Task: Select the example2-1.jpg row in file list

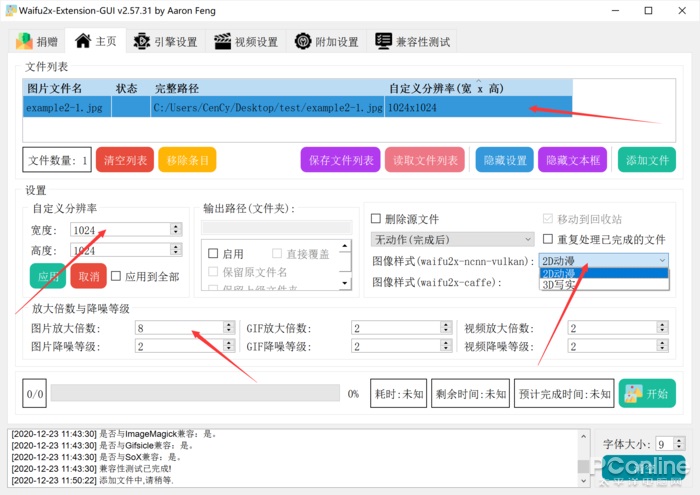Action: [200, 108]
